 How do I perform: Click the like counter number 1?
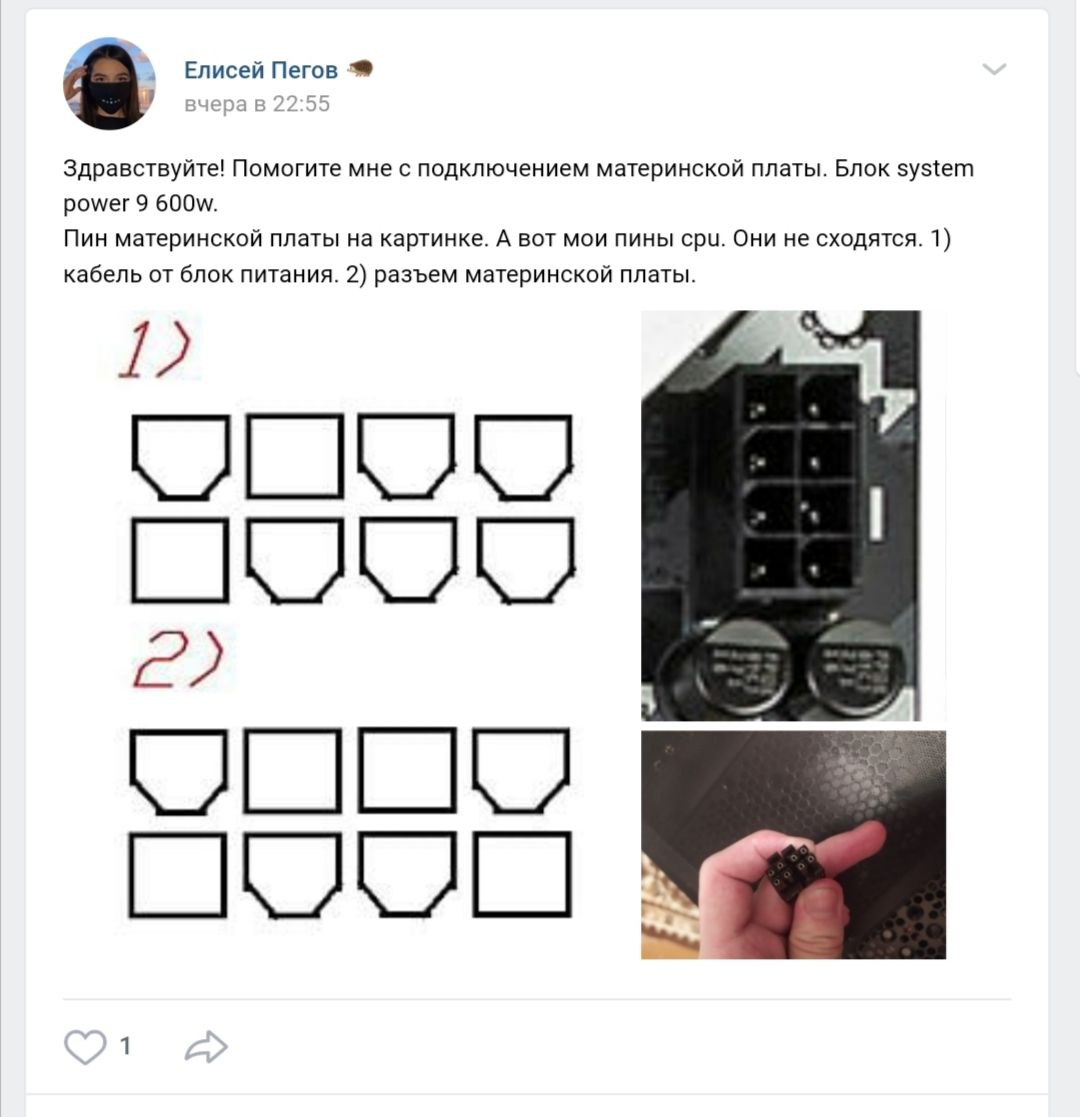(x=125, y=1046)
